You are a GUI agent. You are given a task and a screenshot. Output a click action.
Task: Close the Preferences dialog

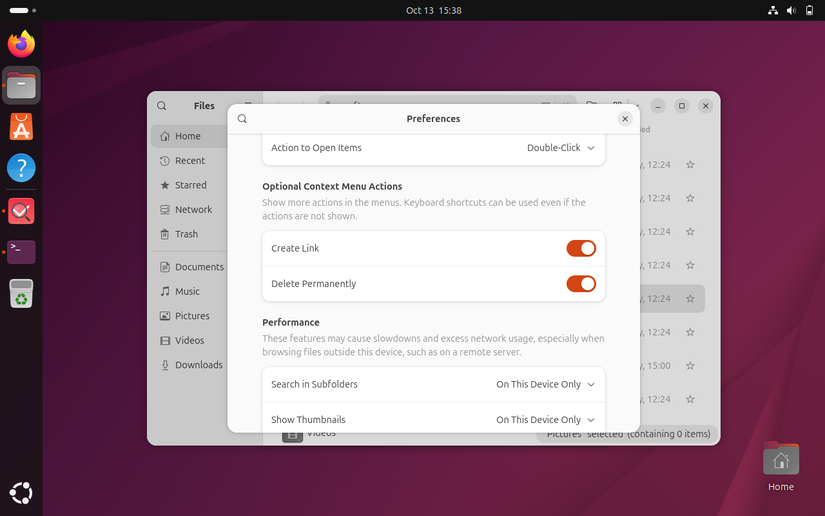pyautogui.click(x=625, y=119)
